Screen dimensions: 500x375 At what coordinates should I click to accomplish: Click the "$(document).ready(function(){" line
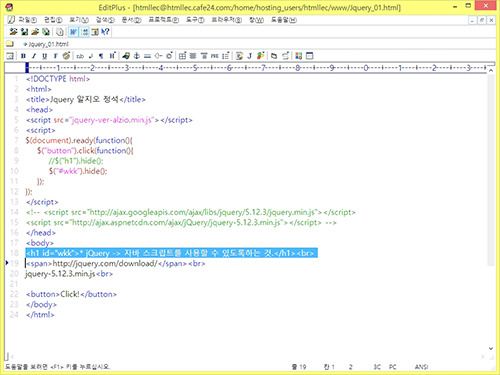tap(79, 140)
